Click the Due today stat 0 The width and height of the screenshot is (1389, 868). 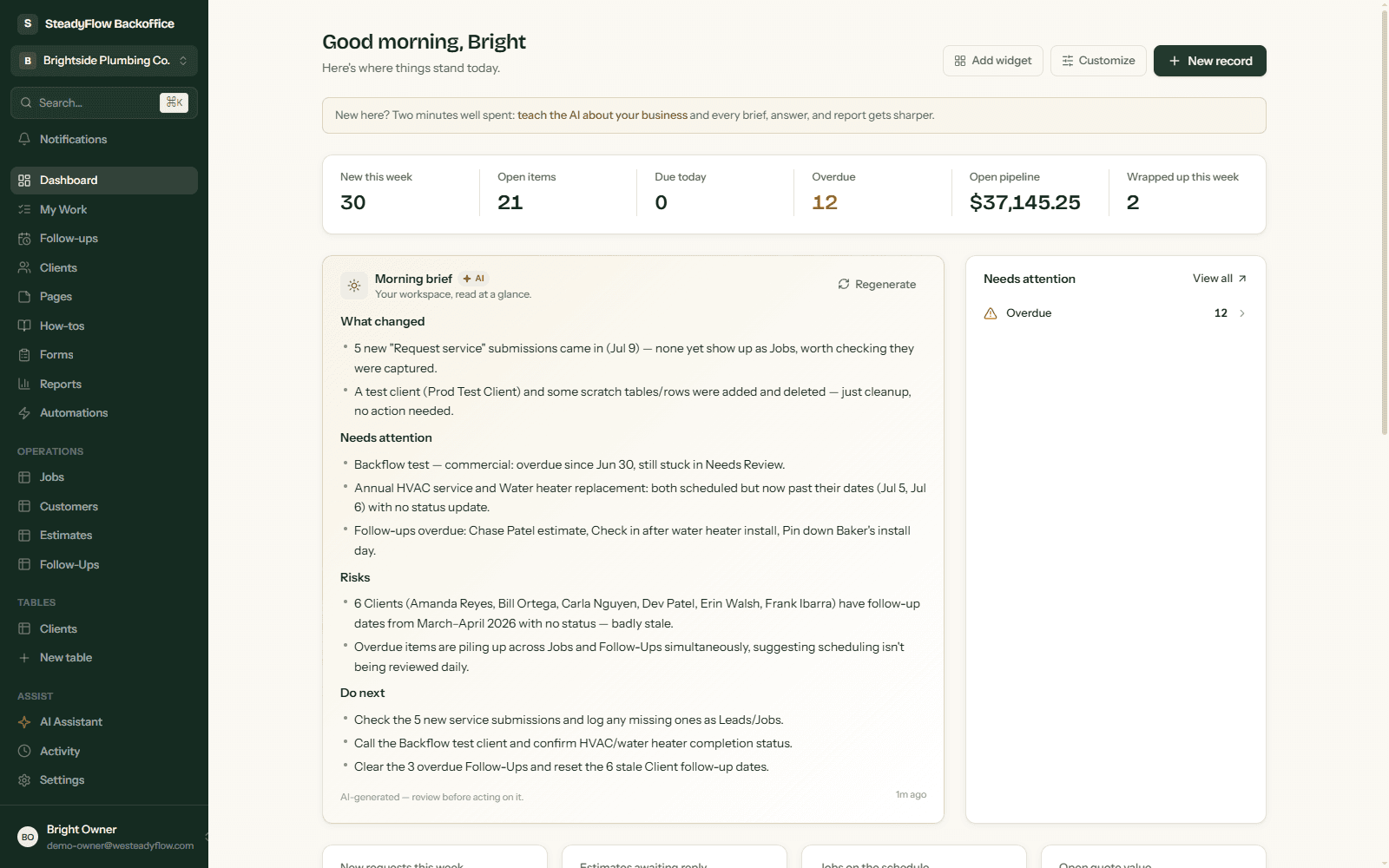(x=662, y=202)
